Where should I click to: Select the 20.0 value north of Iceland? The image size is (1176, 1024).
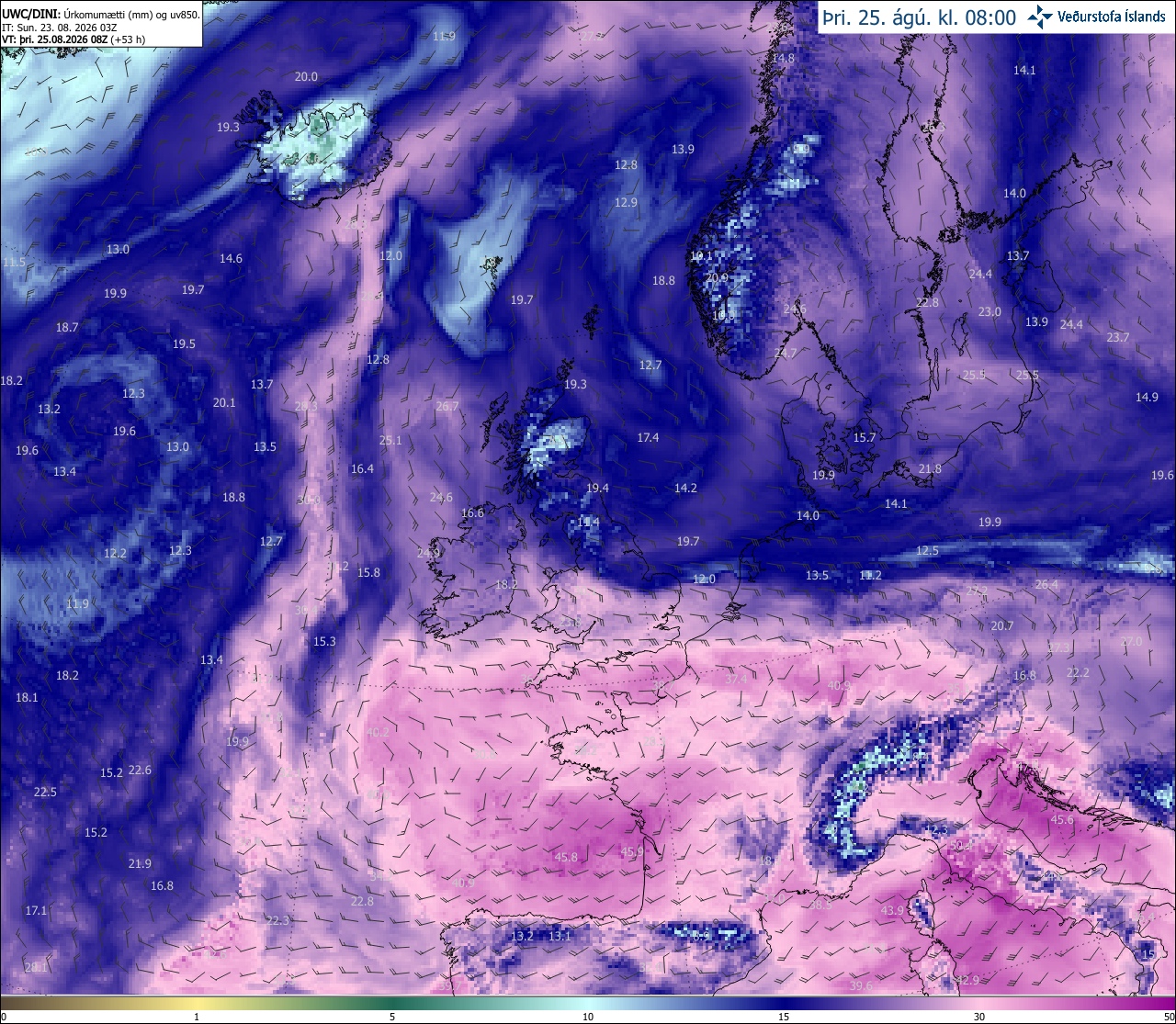tap(306, 77)
